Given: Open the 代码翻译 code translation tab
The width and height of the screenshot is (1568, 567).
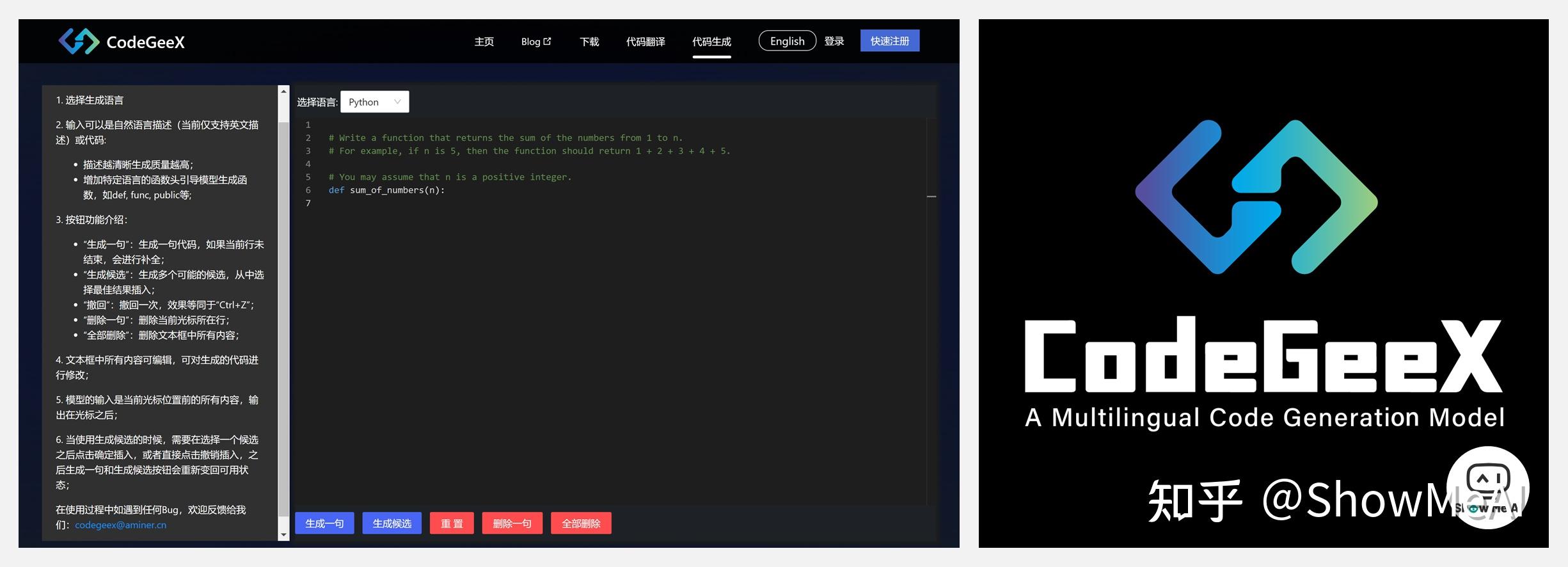Looking at the screenshot, I should click(x=645, y=42).
